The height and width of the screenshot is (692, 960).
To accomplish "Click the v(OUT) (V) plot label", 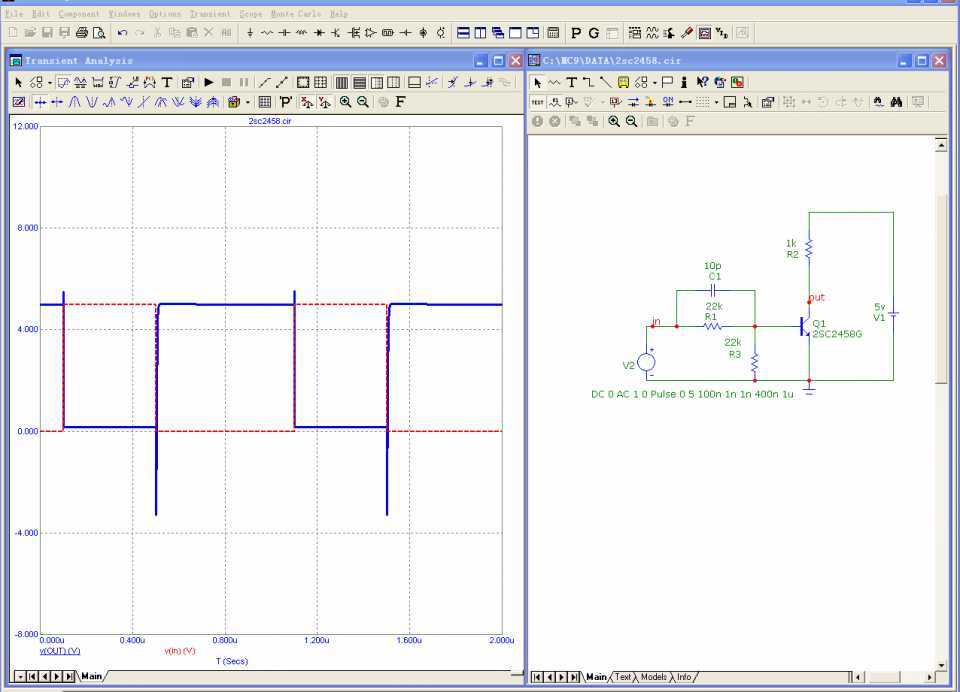I will pos(60,651).
